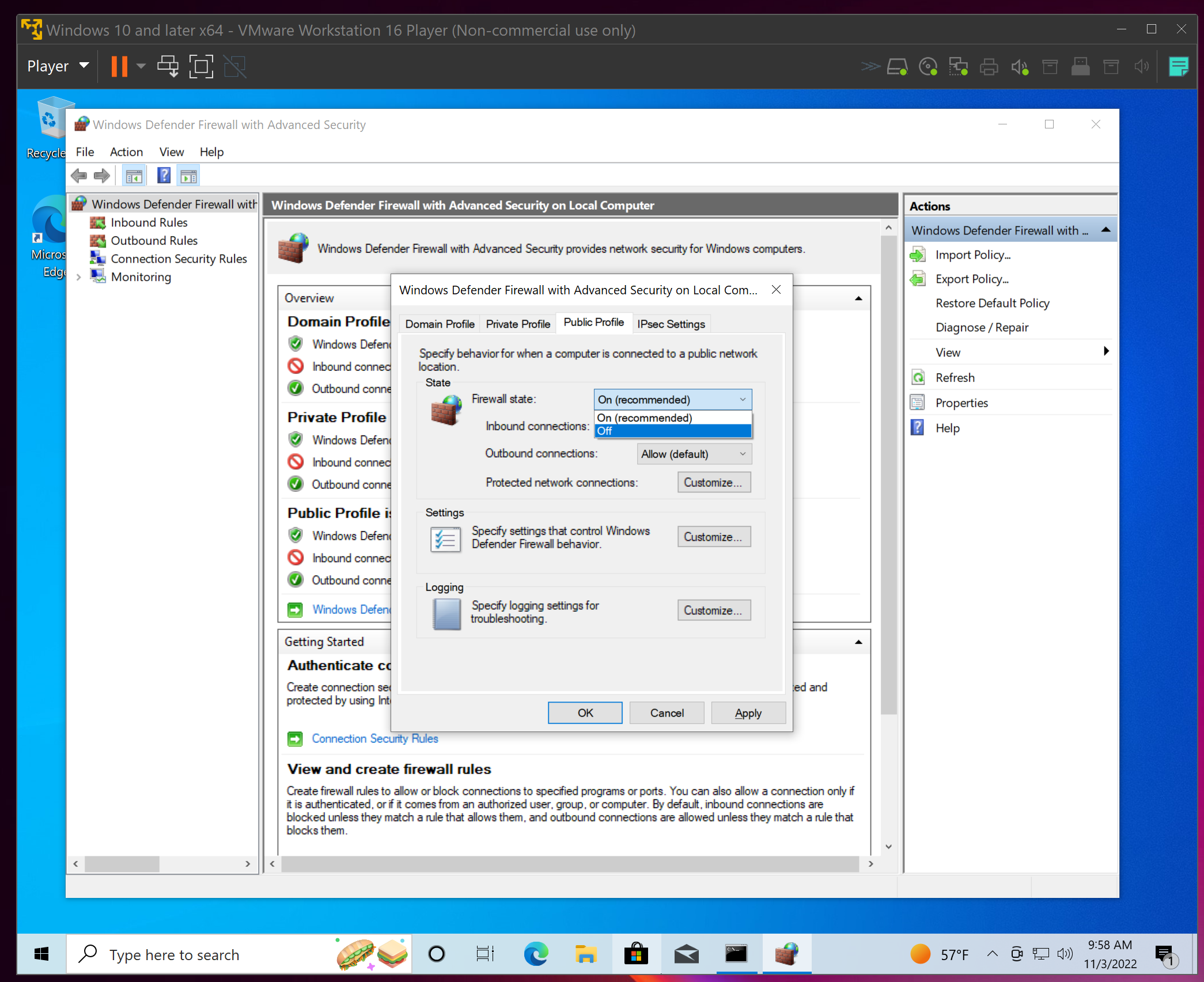The width and height of the screenshot is (1204, 982).
Task: Click the toolbar Help question-mark icon
Action: (164, 176)
